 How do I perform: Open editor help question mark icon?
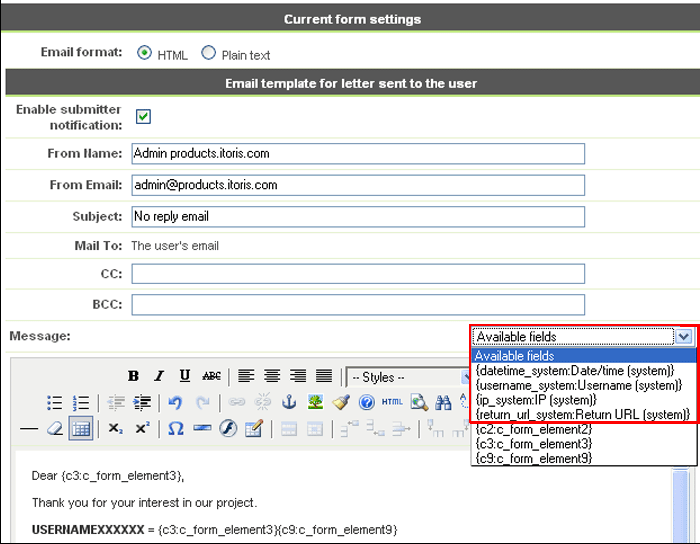pyautogui.click(x=367, y=403)
